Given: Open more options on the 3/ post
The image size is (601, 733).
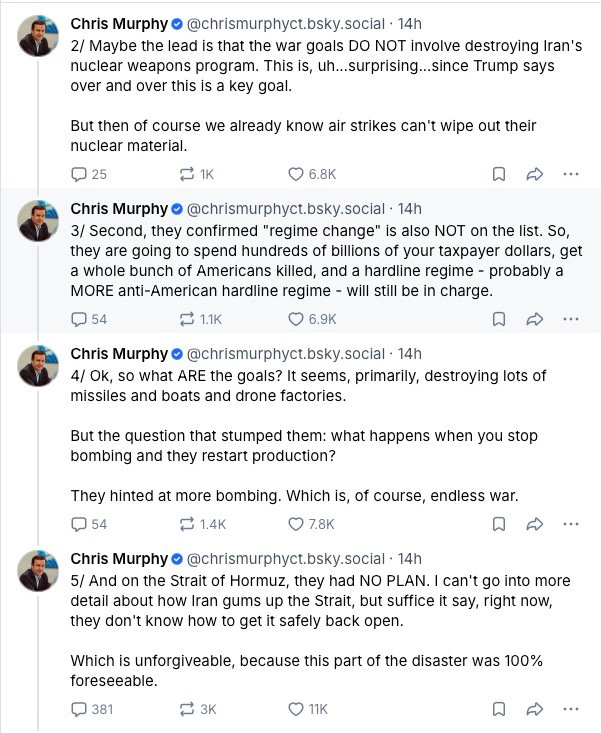Looking at the screenshot, I should 571,319.
